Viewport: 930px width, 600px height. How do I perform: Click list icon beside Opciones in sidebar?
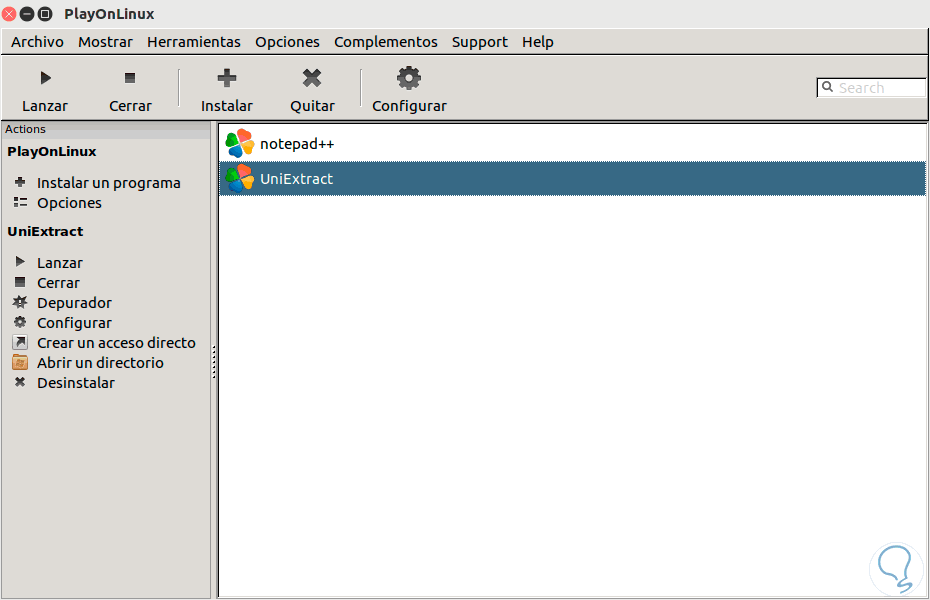point(20,202)
